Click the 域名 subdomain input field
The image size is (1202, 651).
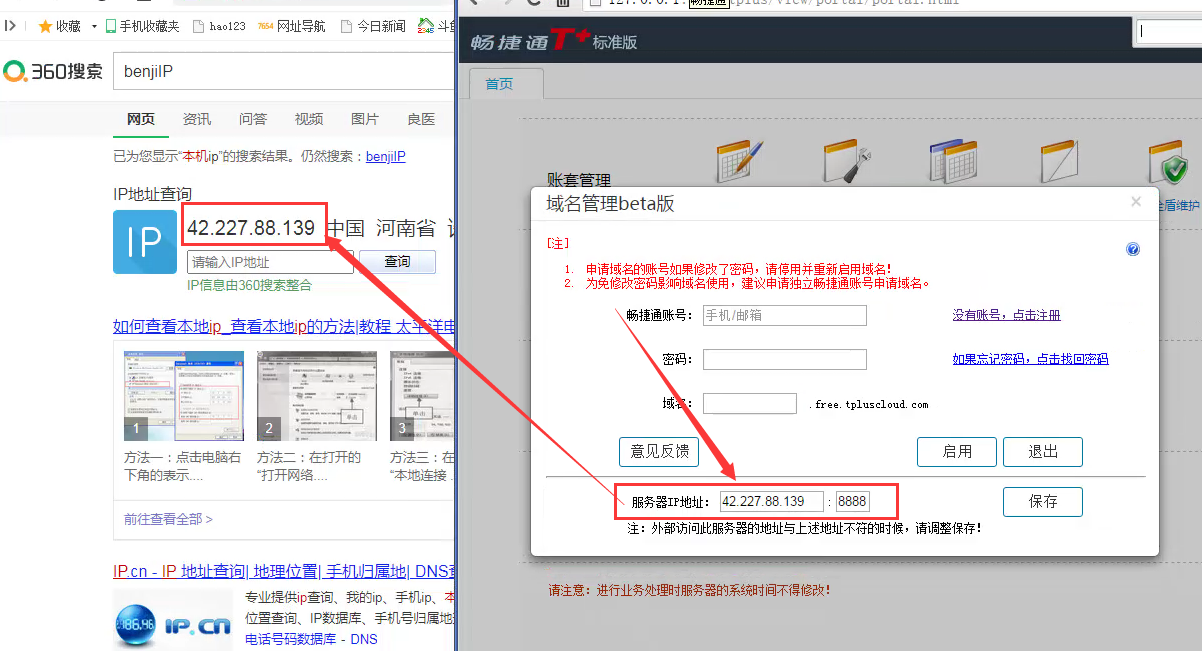(750, 403)
